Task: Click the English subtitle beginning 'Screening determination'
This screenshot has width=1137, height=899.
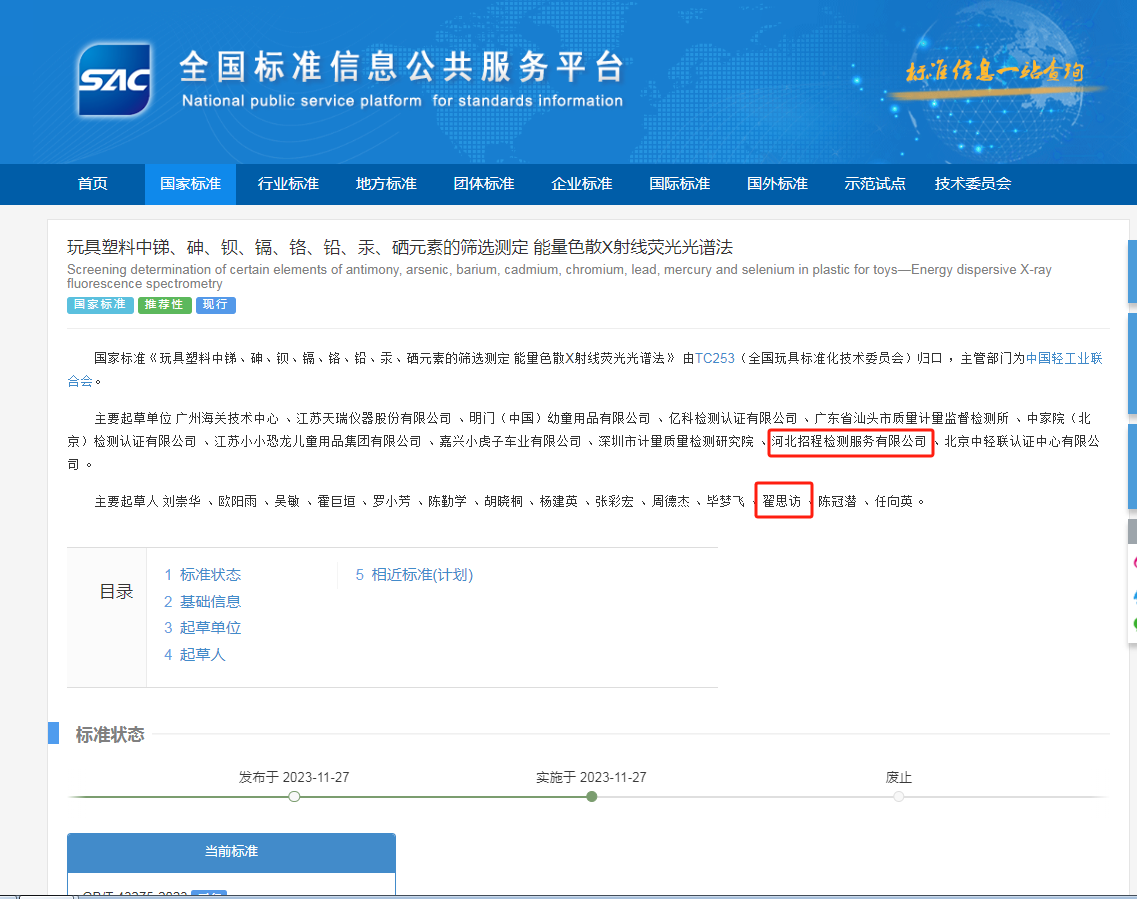Action: (559, 276)
